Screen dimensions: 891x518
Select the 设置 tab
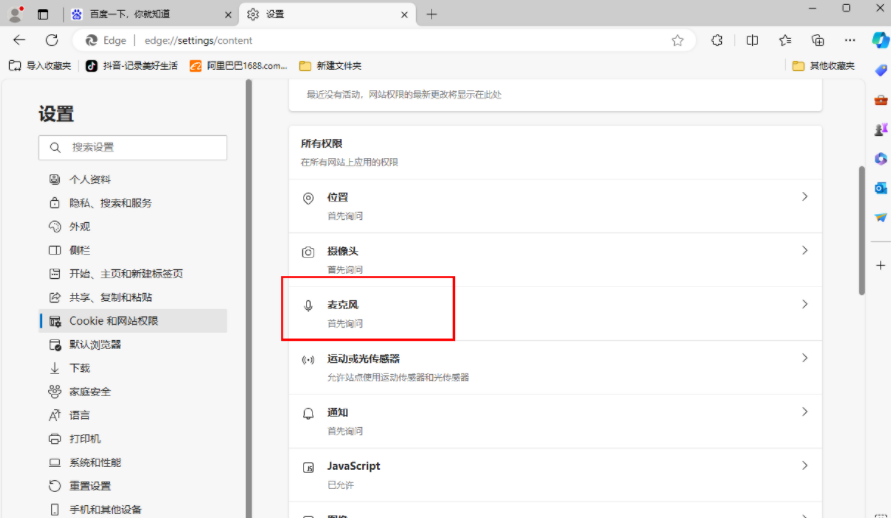coord(327,14)
